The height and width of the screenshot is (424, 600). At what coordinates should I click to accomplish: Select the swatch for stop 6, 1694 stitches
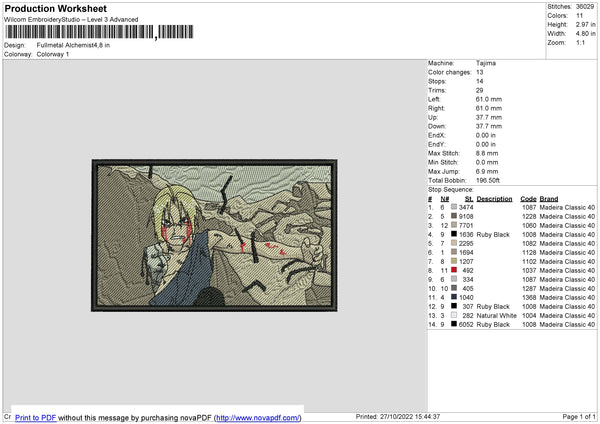tap(454, 252)
